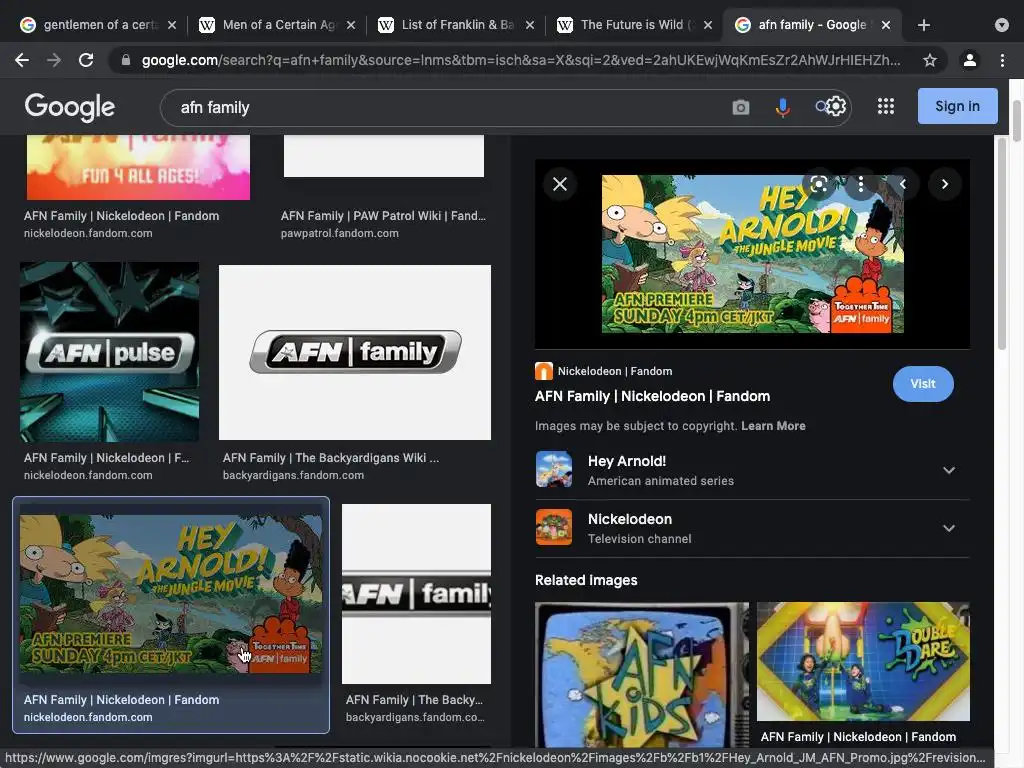Click the Related images heading
The width and height of the screenshot is (1024, 768).
586,580
